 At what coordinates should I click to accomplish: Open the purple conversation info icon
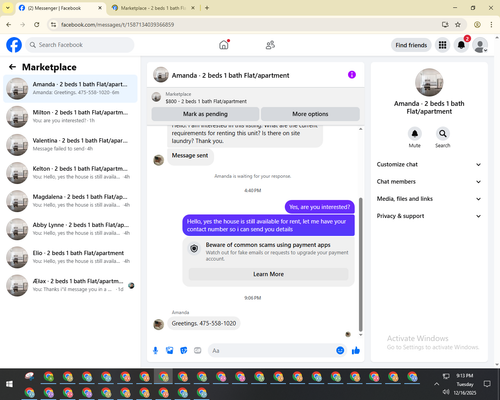point(352,75)
